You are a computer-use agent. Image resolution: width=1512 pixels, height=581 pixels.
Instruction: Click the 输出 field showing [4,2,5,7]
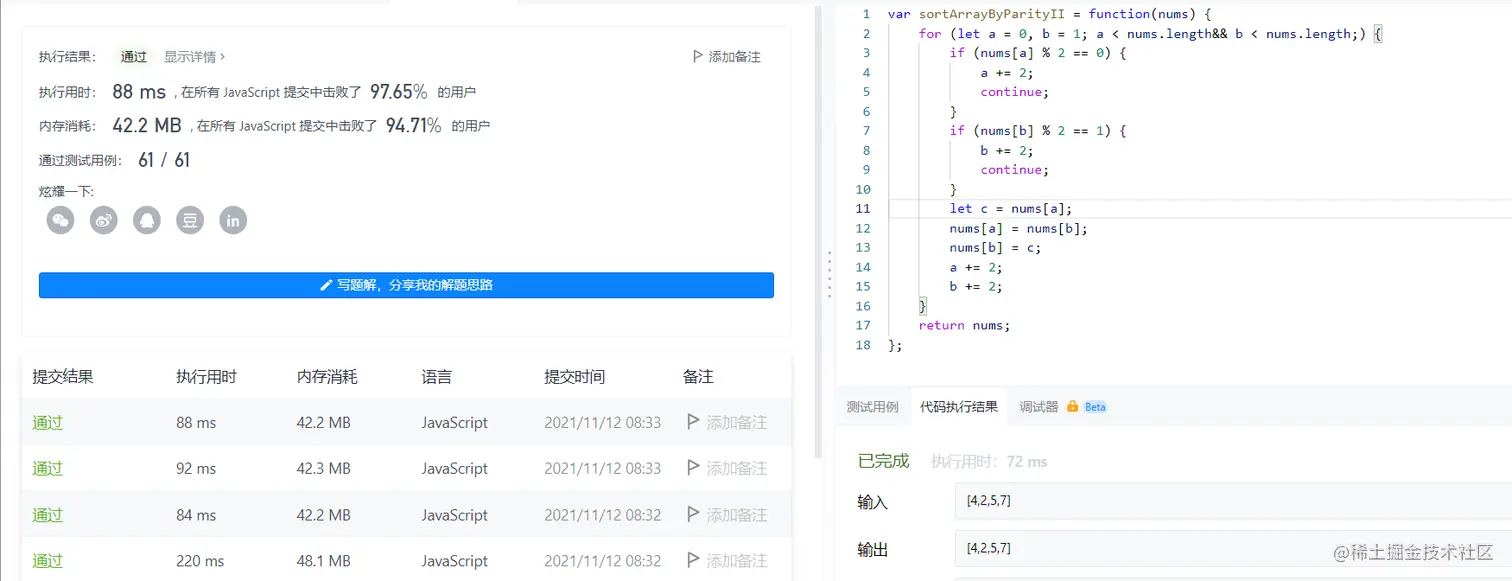[x=1233, y=548]
